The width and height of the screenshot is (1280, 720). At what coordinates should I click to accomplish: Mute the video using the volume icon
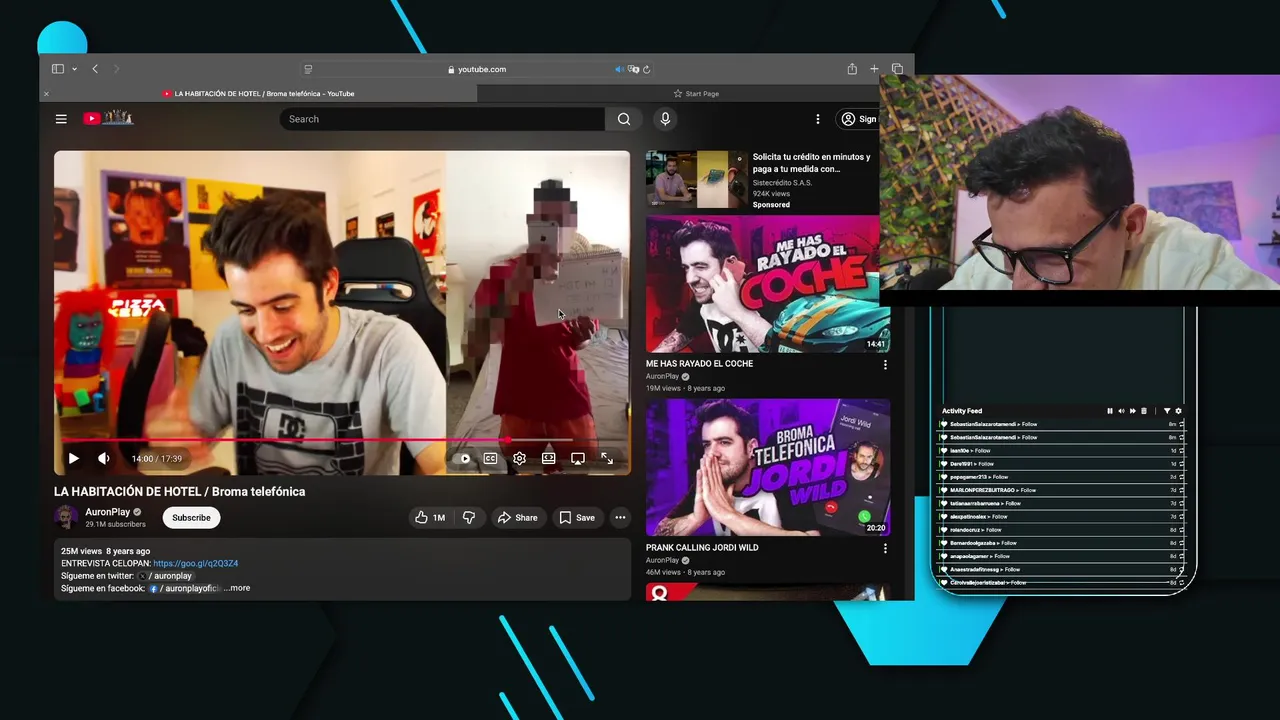[x=104, y=458]
